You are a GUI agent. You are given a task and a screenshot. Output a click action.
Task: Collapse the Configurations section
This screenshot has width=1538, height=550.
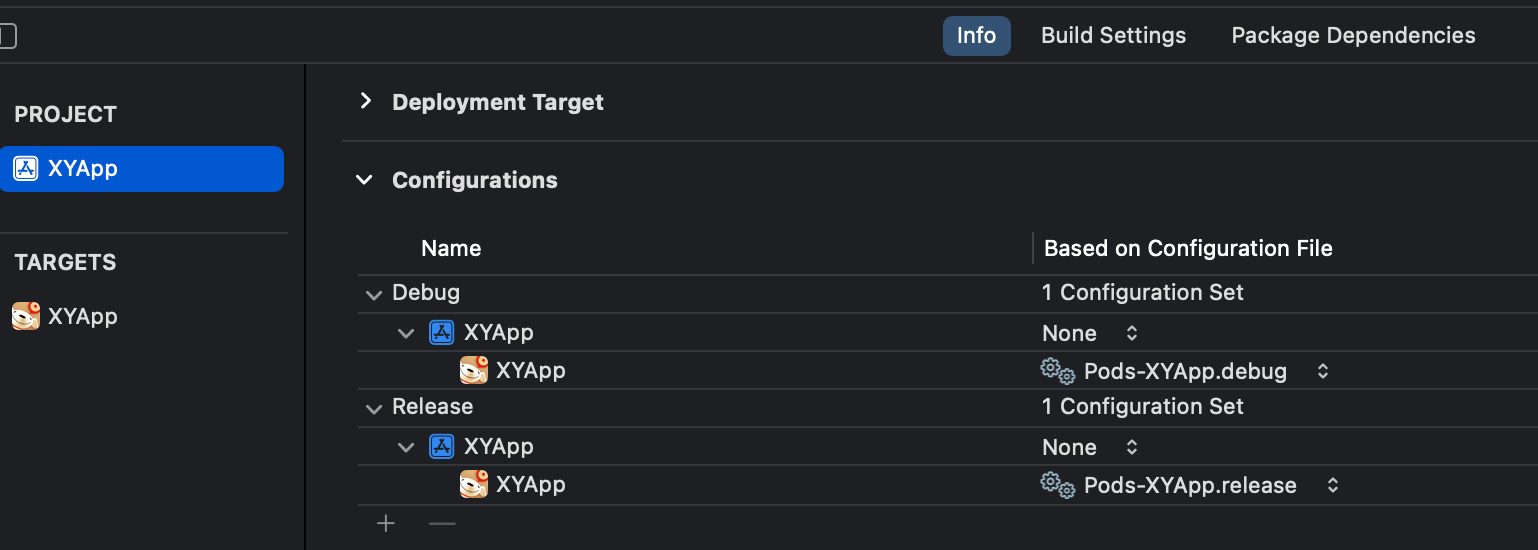(x=366, y=180)
